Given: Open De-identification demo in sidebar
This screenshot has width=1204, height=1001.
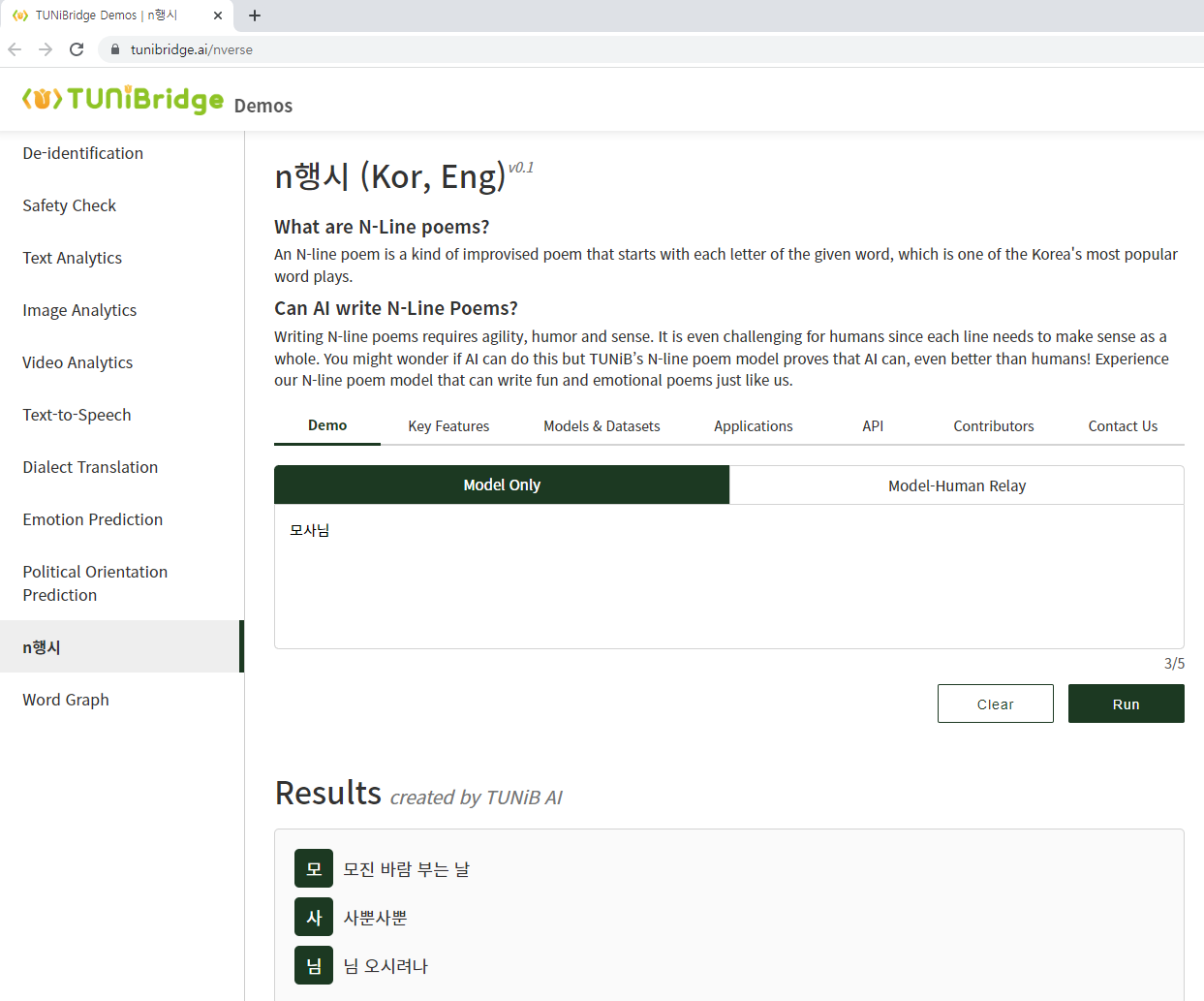Looking at the screenshot, I should (x=83, y=153).
